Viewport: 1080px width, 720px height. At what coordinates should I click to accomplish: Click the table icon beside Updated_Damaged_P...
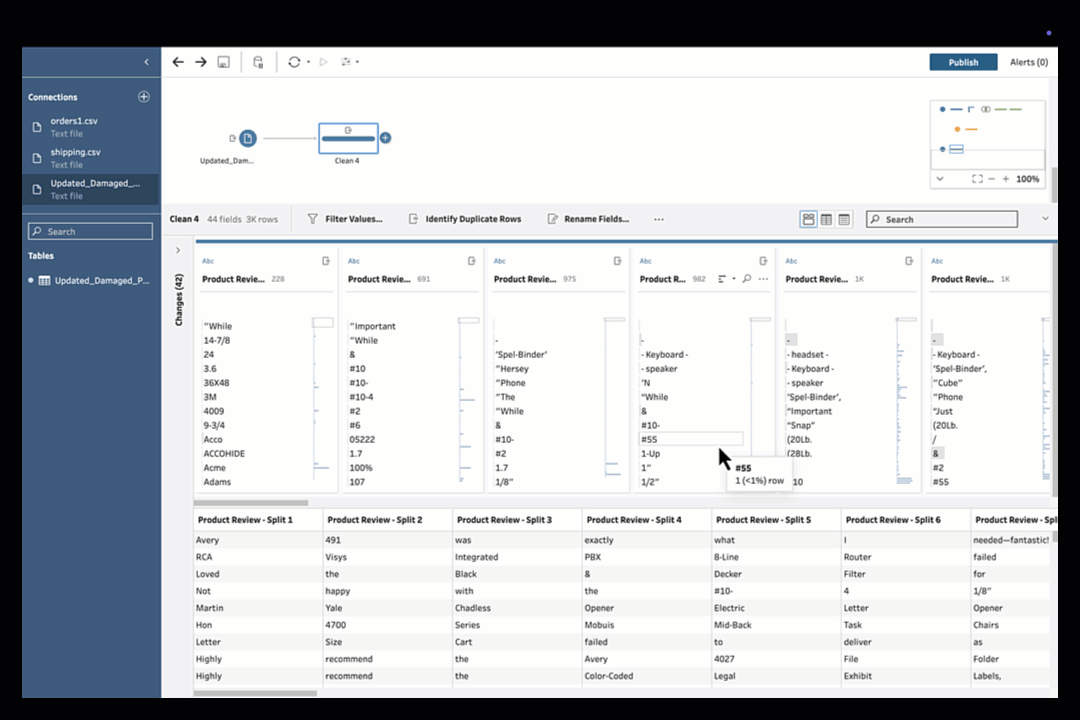[x=44, y=280]
